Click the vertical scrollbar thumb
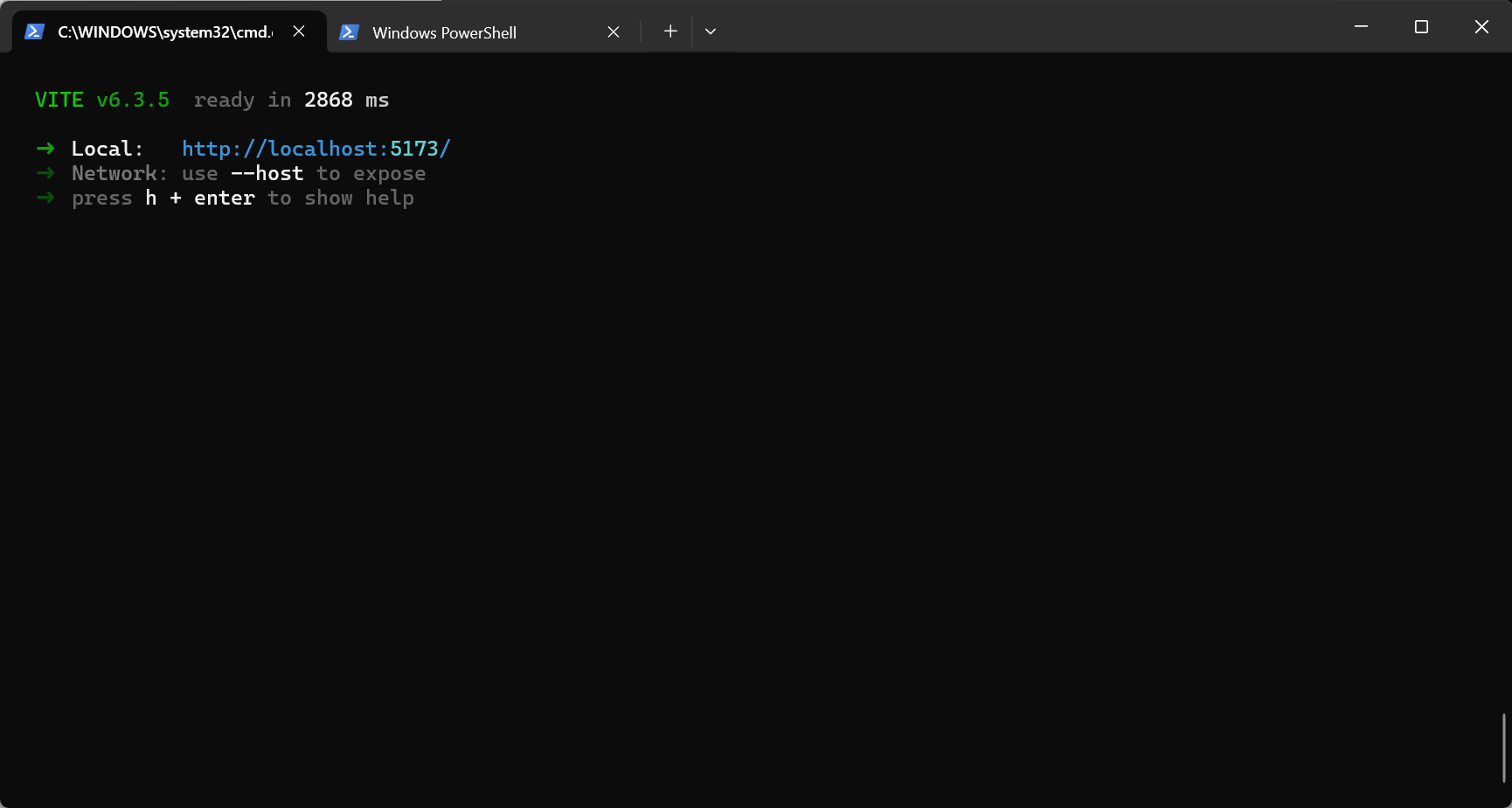The image size is (1512, 808). click(1503, 748)
